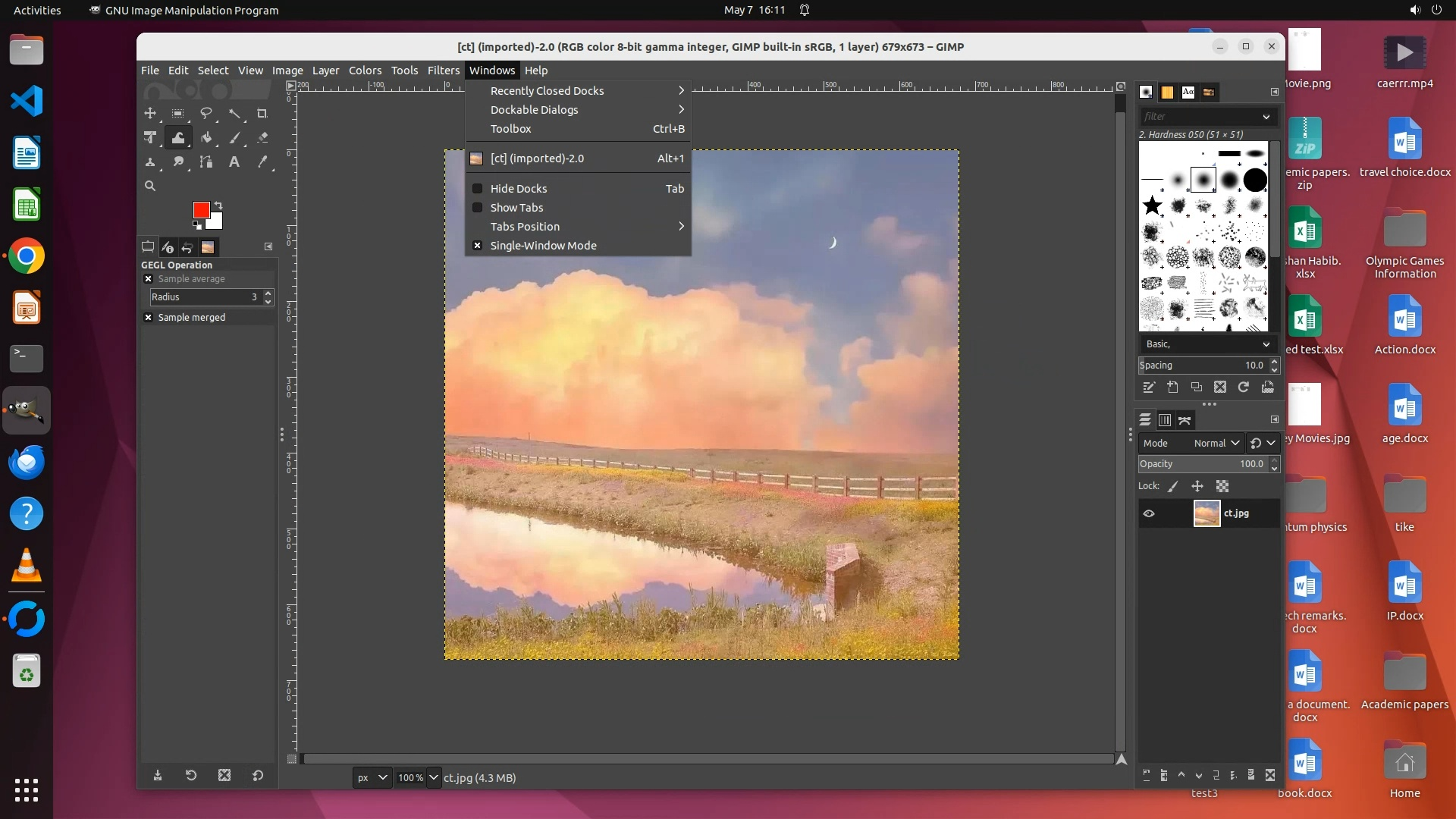Select the Bucket Fill tool
This screenshot has height=819, width=1456.
point(206,138)
